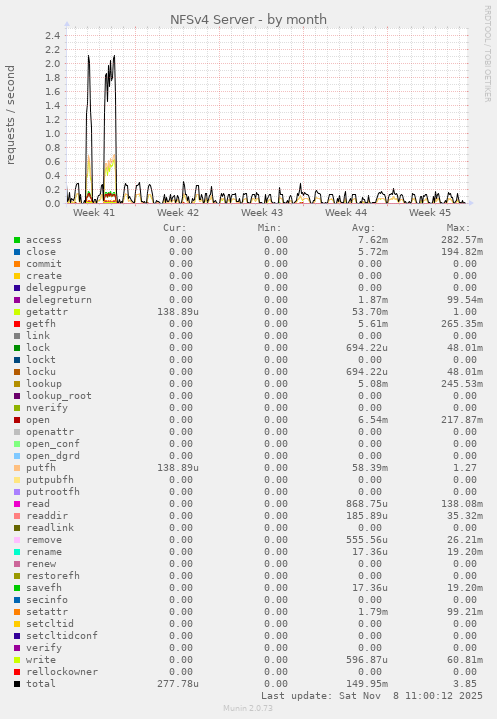The image size is (497, 719).
Task: Select the putfh legend color square
Action: coord(17,468)
